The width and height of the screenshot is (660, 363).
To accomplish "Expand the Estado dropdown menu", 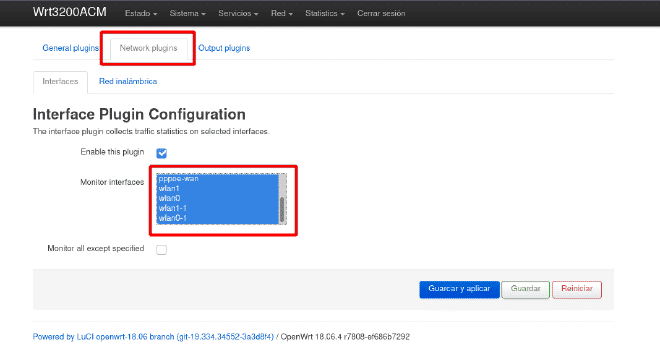I will tap(141, 13).
